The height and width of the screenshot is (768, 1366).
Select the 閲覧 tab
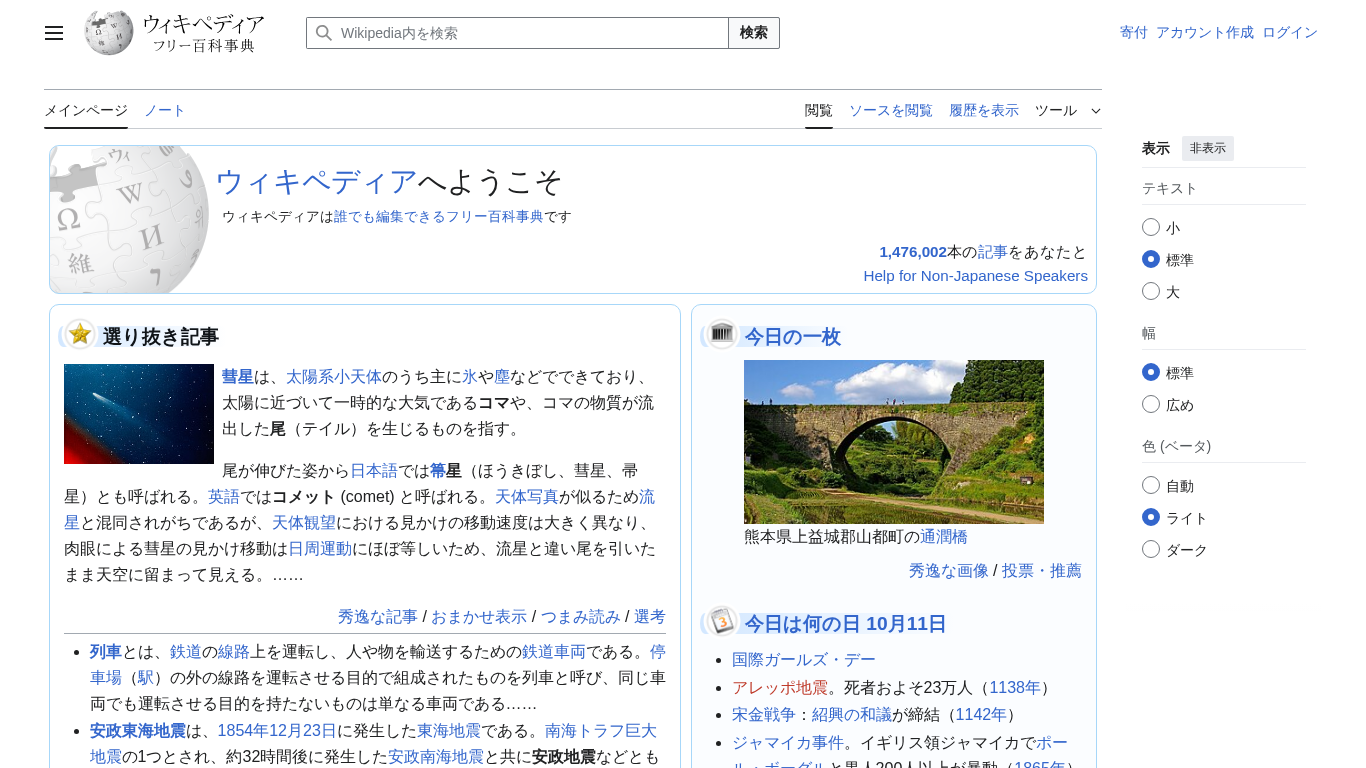pyautogui.click(x=819, y=111)
